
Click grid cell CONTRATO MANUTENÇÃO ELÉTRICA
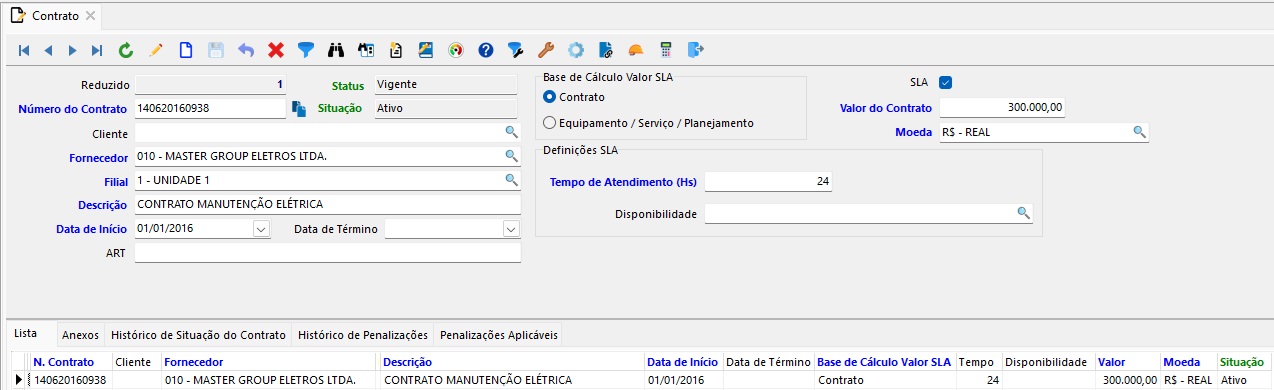pyautogui.click(x=512, y=380)
